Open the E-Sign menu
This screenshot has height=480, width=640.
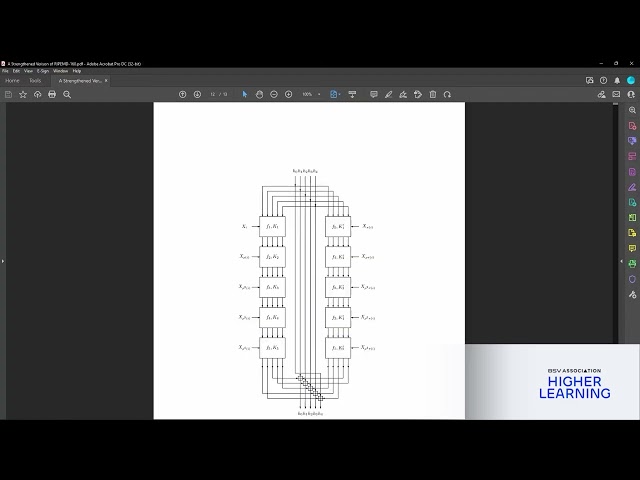click(x=42, y=71)
